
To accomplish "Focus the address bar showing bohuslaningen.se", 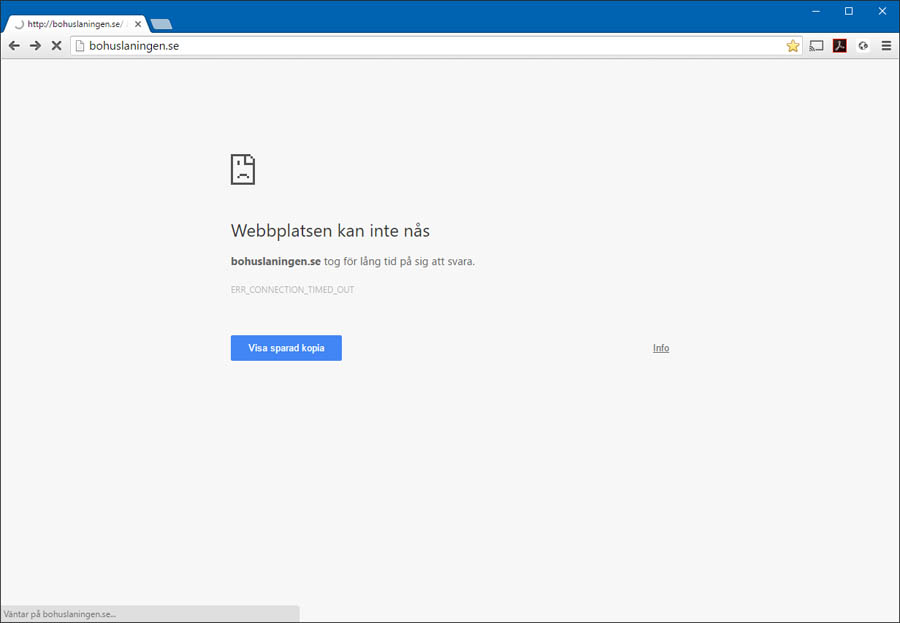I will click(x=436, y=46).
